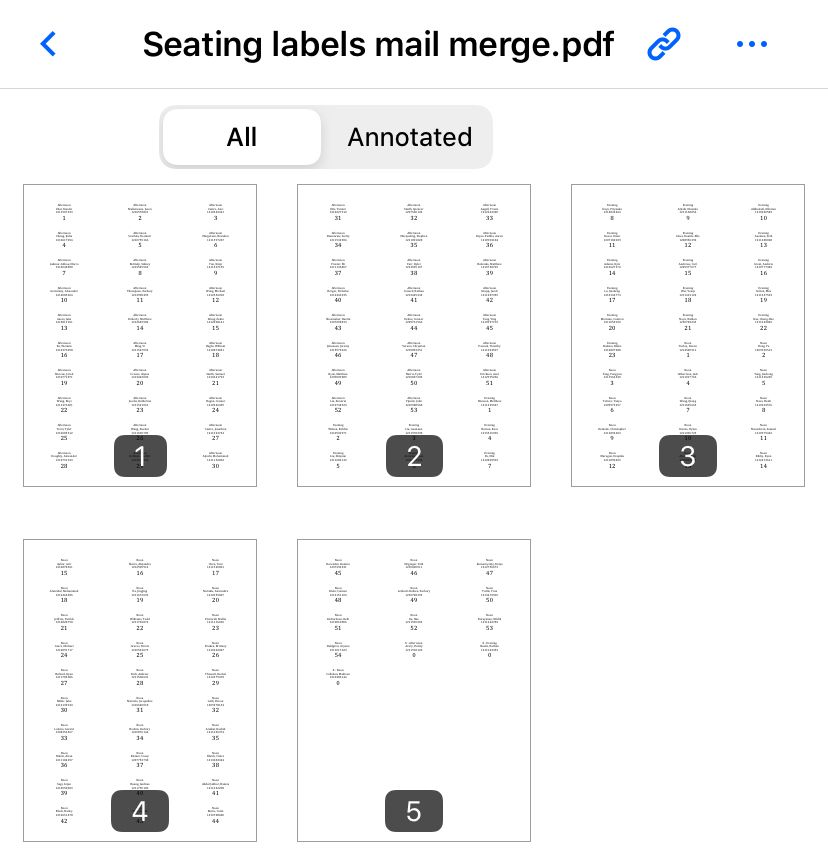
Task: Click seat label 54 on page 5 thumbnail
Action: [x=338, y=654]
